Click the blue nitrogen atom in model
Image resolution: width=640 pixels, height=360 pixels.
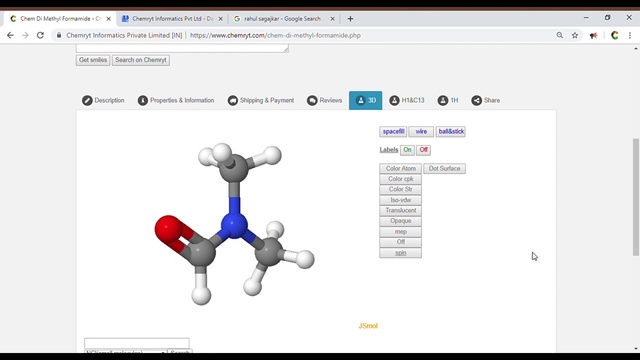coord(234,225)
